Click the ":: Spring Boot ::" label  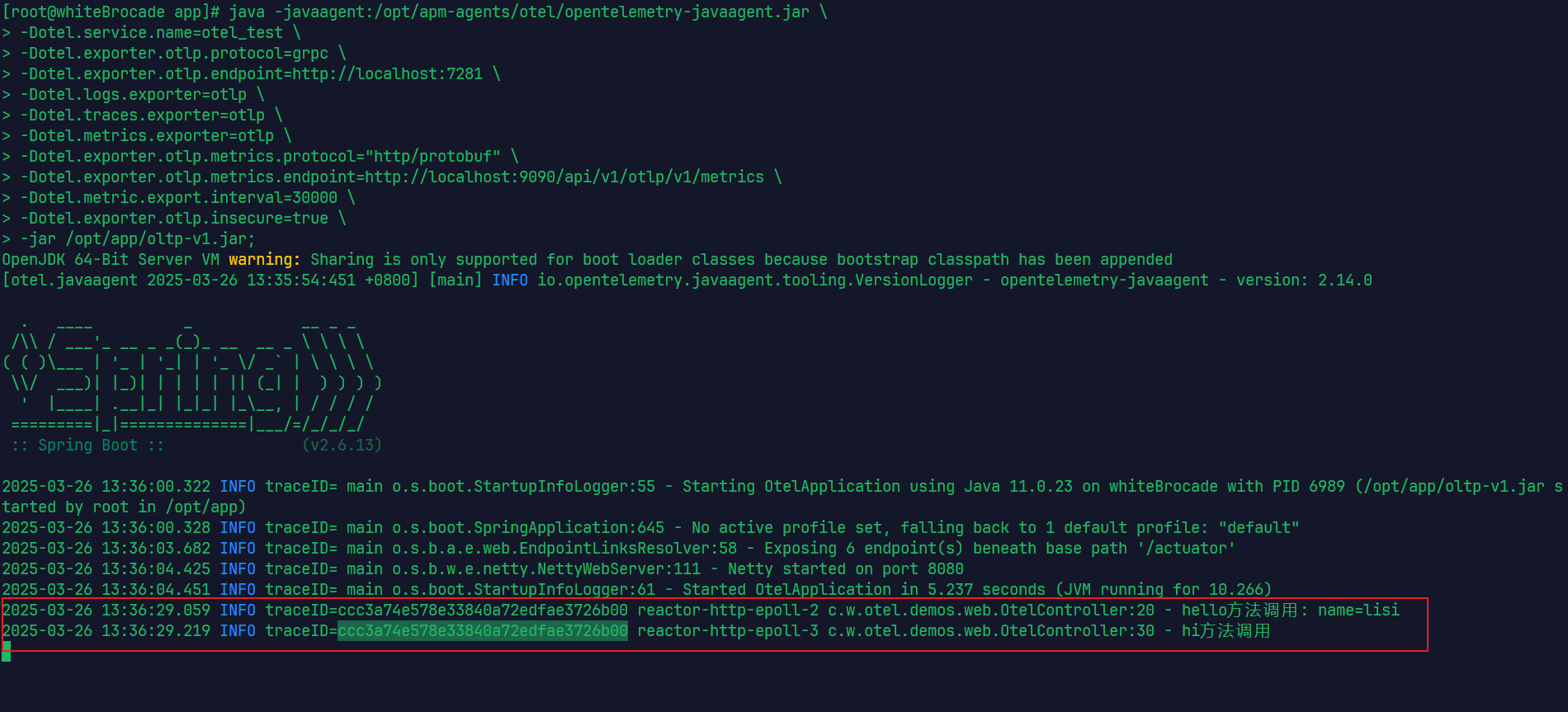click(x=87, y=446)
